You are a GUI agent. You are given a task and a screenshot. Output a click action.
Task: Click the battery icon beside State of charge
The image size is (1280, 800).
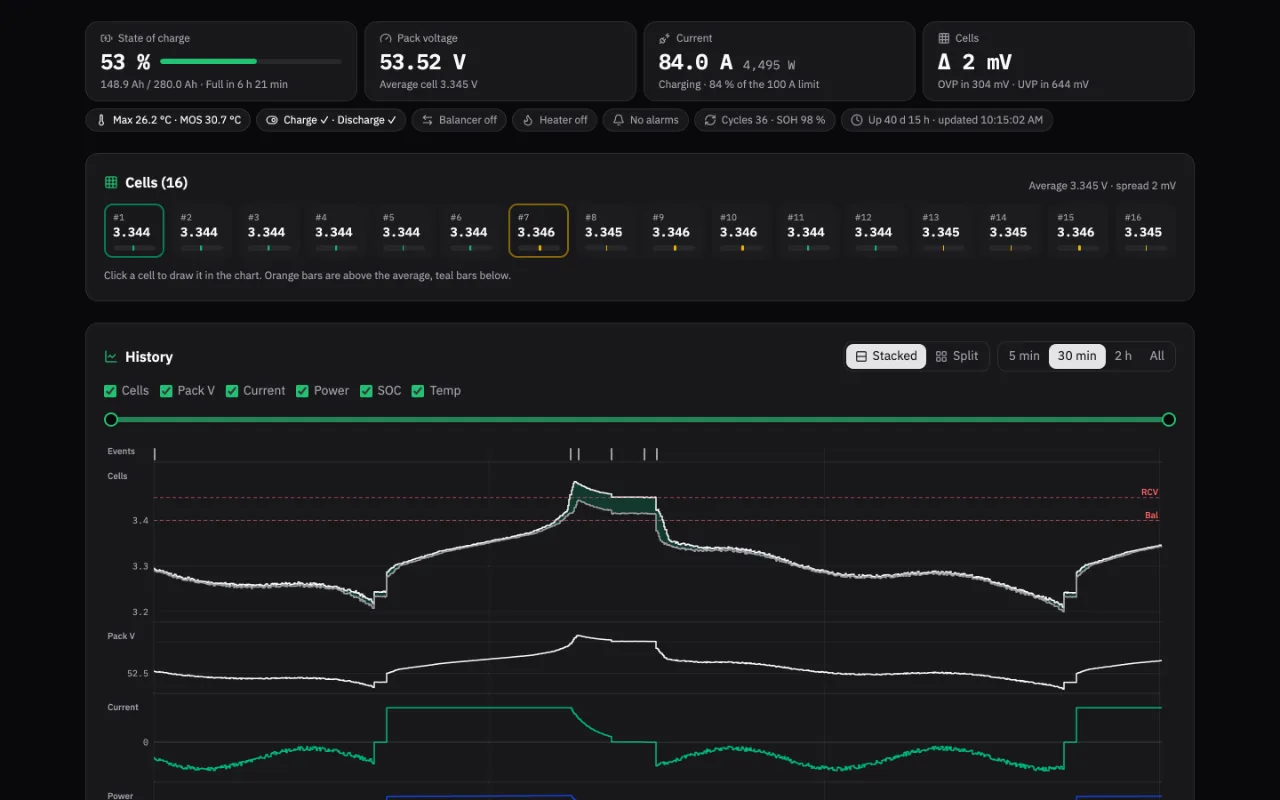pos(106,38)
